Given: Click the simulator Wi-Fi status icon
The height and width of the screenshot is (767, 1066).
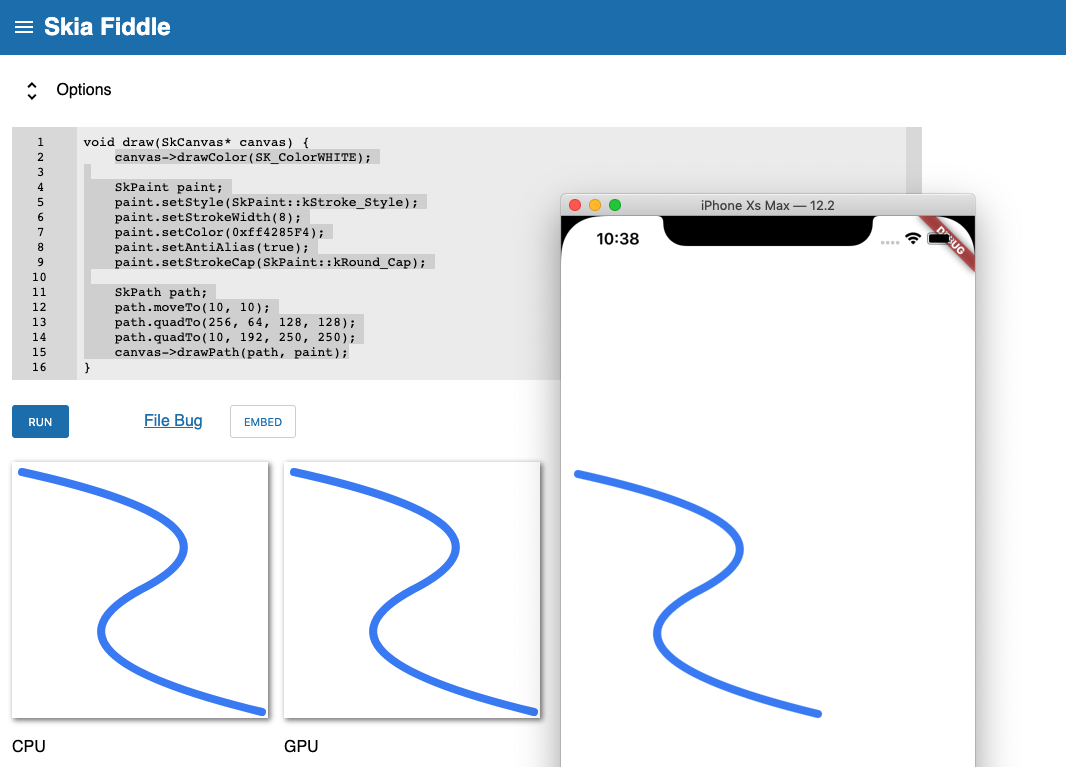Looking at the screenshot, I should tap(912, 239).
